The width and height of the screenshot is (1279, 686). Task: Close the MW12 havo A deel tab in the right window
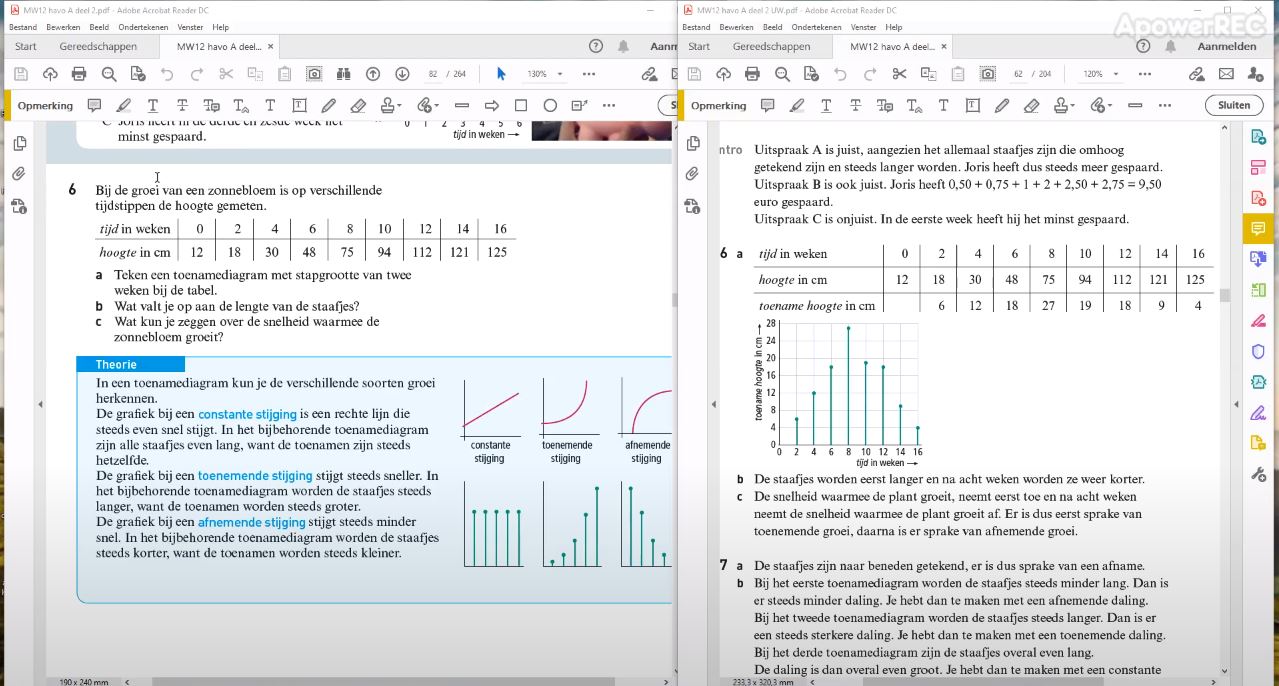(x=944, y=47)
